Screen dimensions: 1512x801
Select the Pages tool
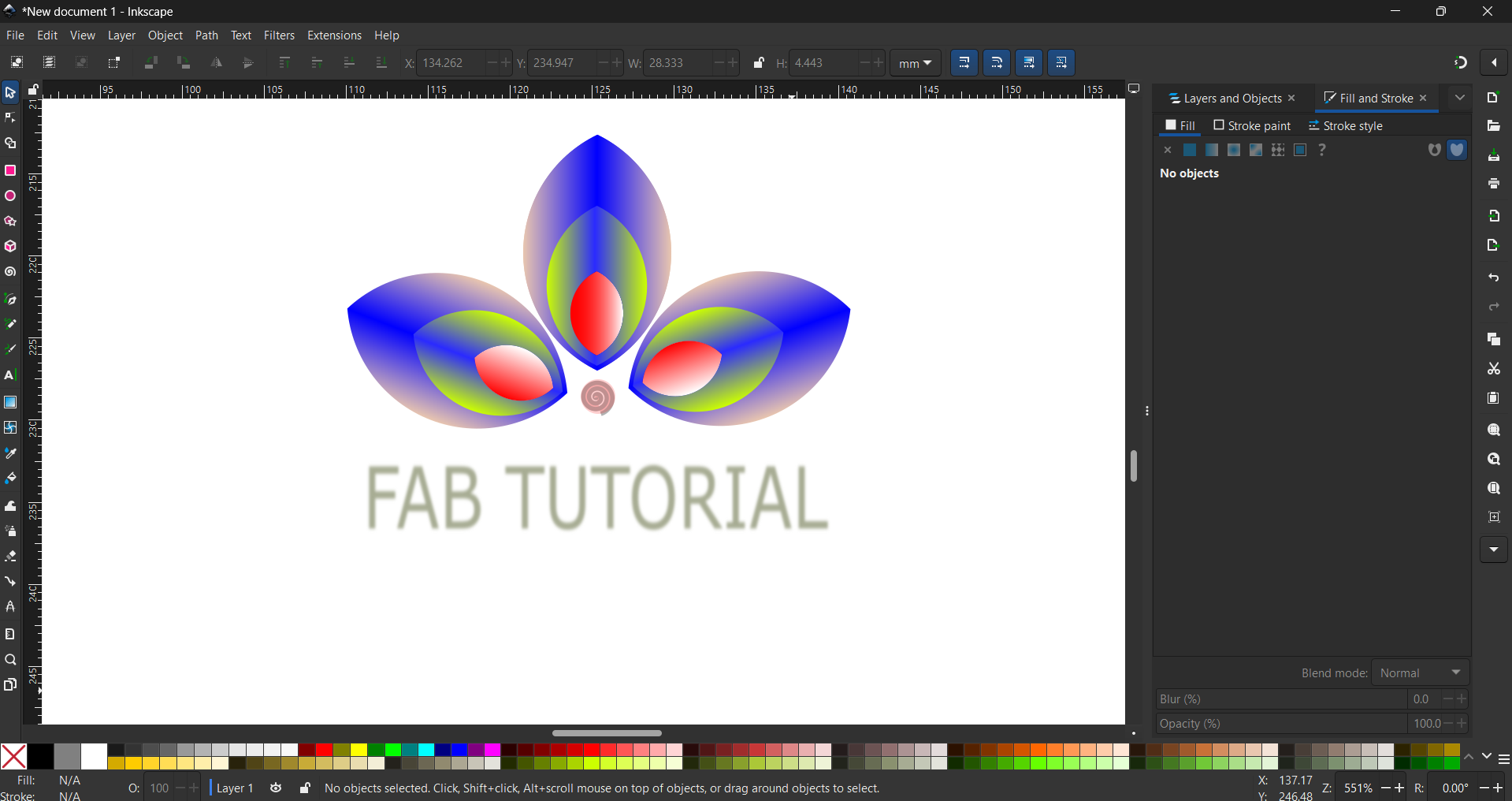[x=10, y=684]
